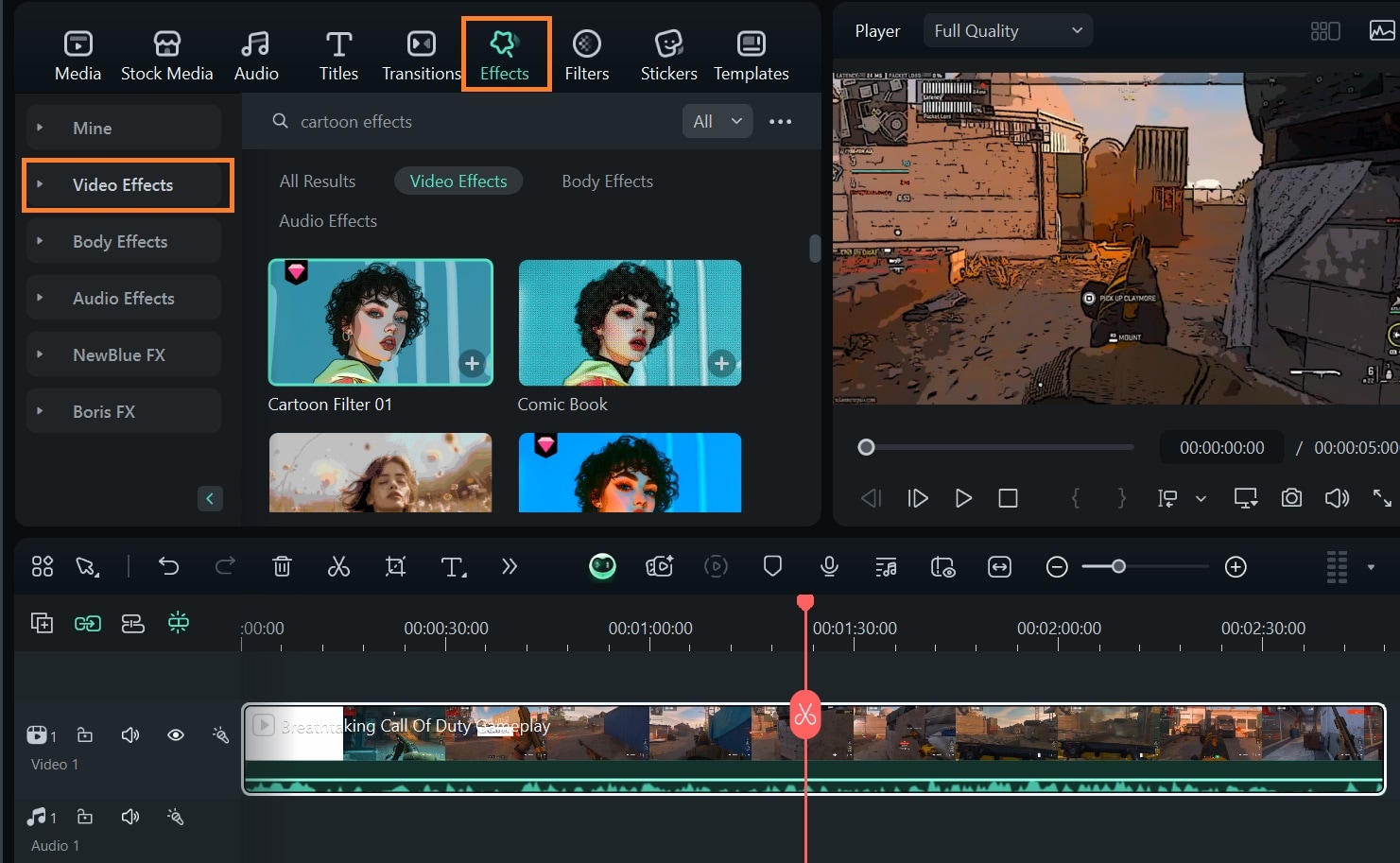Expand the Boris FX category
This screenshot has width=1400, height=863.
[x=124, y=411]
